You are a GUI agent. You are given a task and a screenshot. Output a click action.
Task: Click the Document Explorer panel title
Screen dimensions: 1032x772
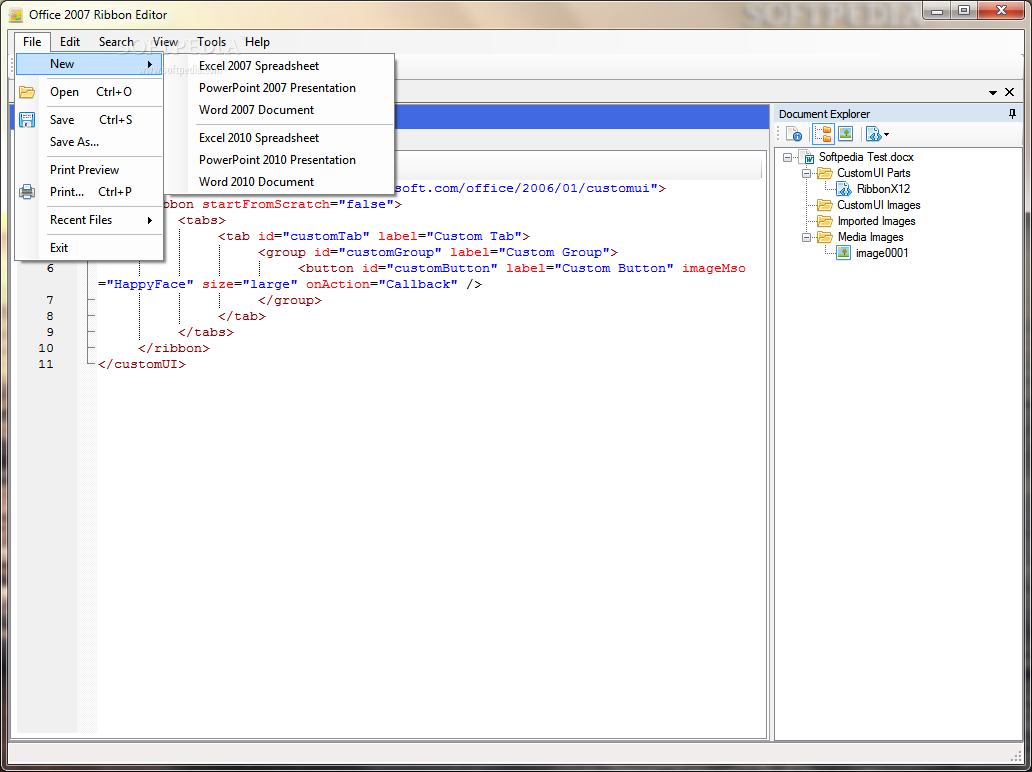[824, 114]
